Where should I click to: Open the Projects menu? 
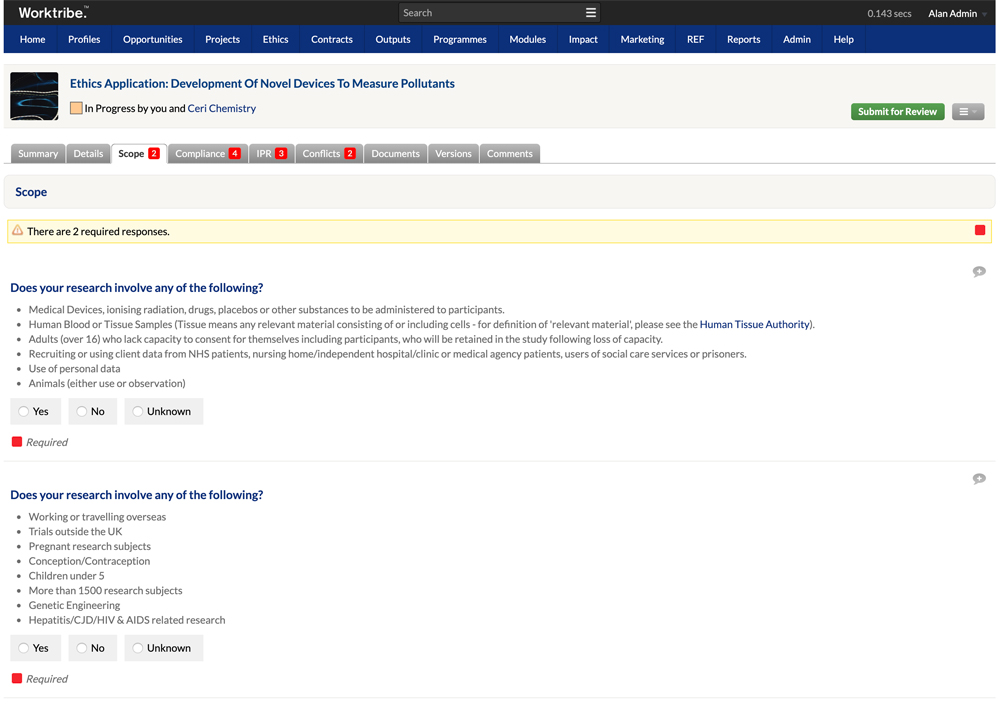(x=223, y=40)
